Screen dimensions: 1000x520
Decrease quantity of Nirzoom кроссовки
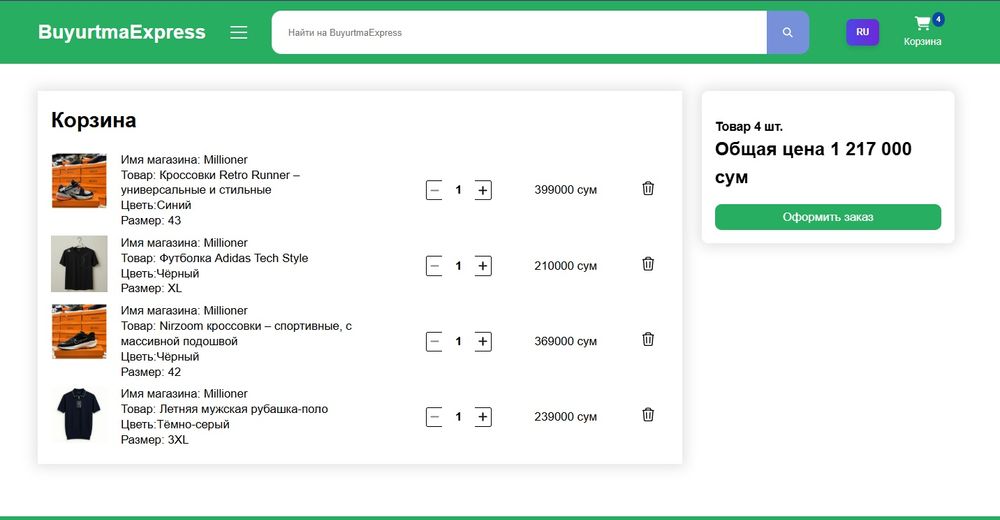434,342
